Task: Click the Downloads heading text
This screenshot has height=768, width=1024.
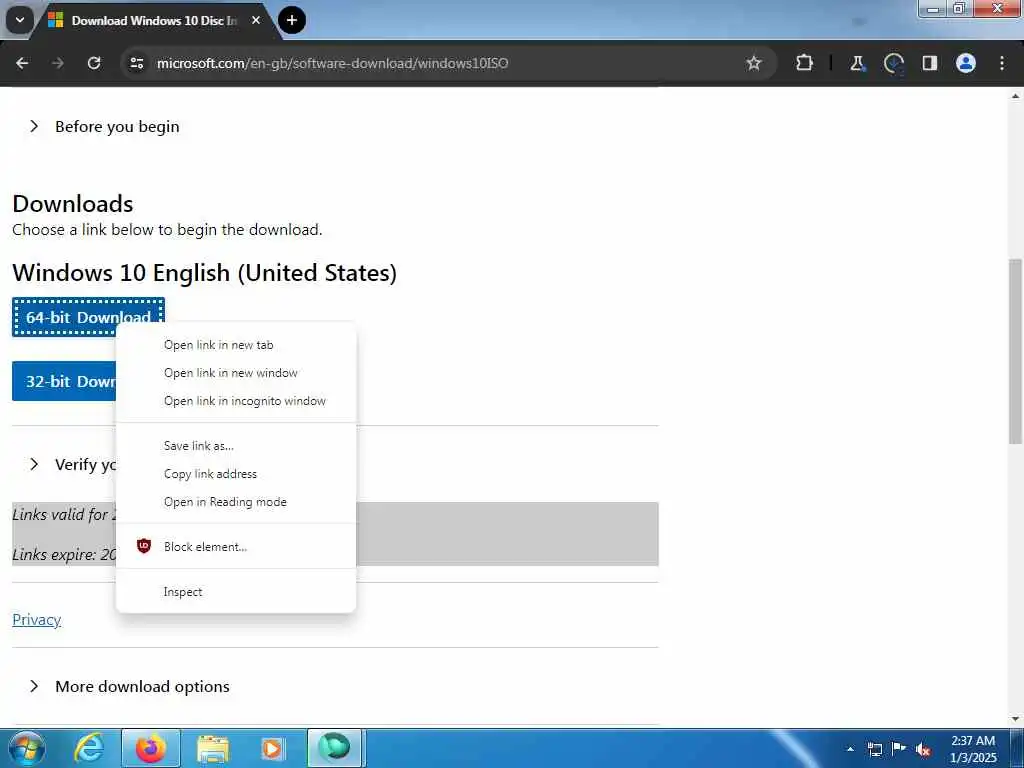Action: 72,204
